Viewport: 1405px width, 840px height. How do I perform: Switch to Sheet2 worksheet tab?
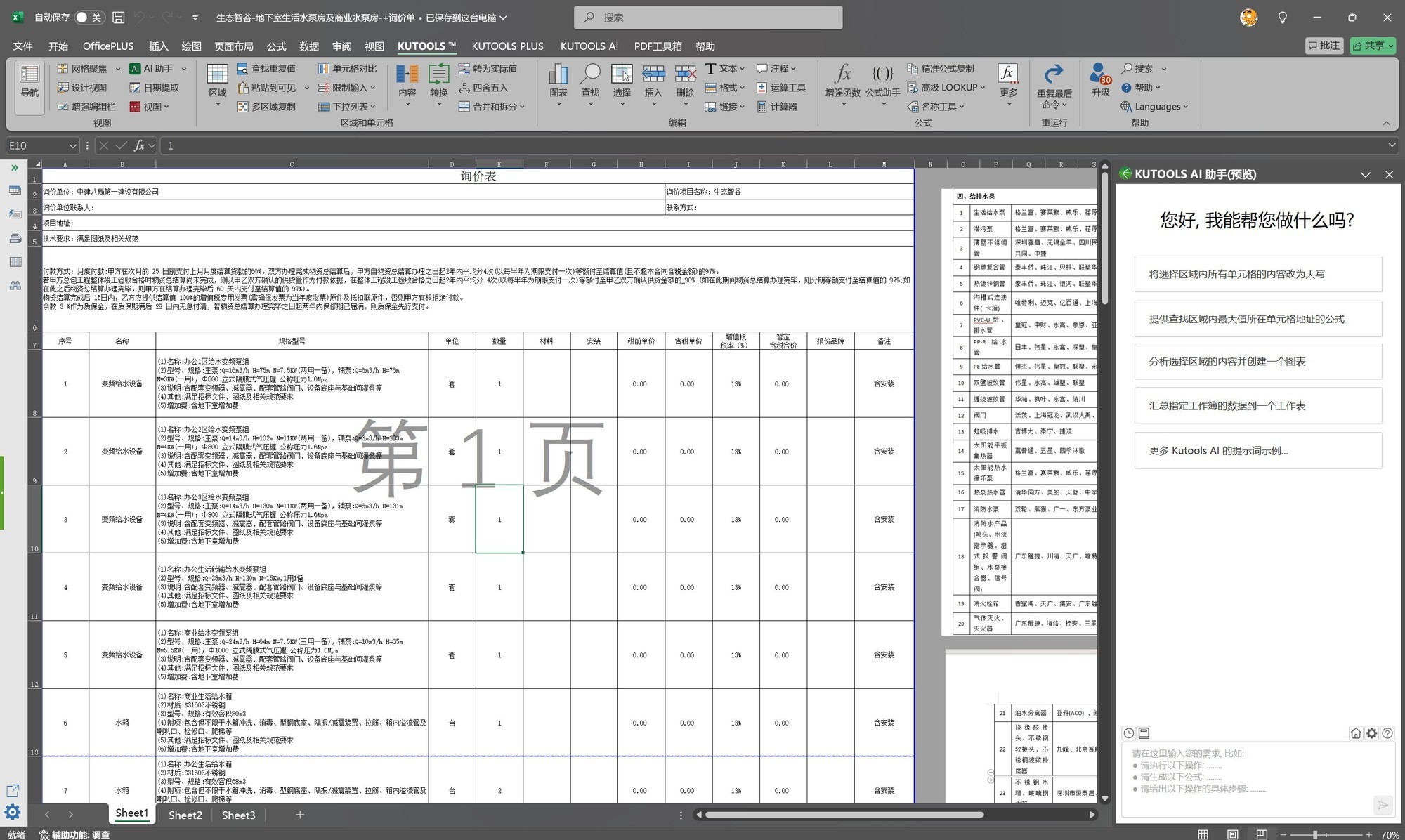(x=185, y=815)
